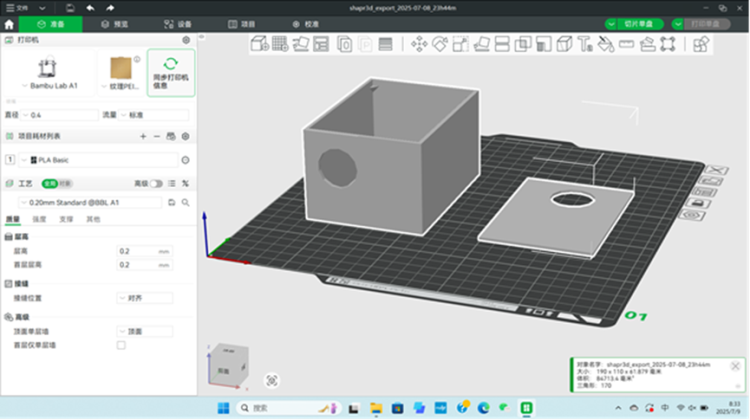The width and height of the screenshot is (750, 420).
Task: Switch to the 预览 preview tab
Action: click(113, 23)
